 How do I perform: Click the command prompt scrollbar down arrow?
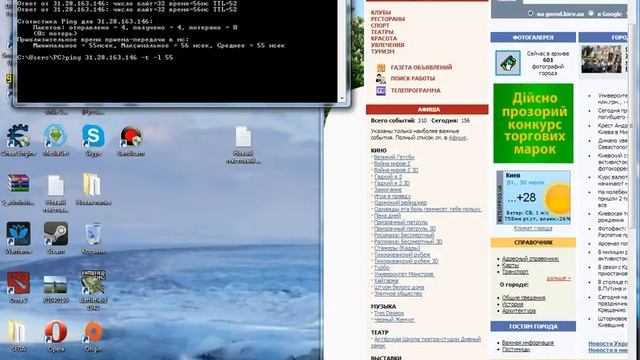pos(342,98)
